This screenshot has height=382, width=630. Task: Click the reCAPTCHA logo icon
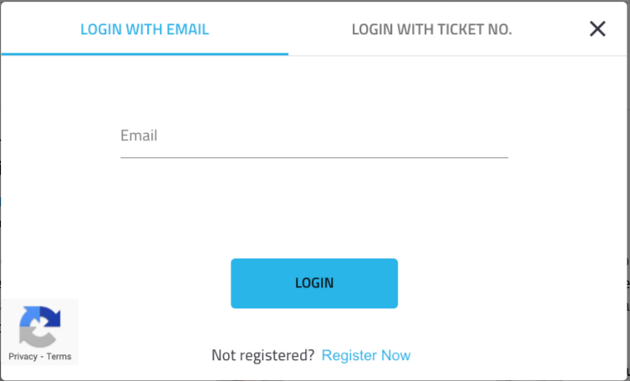point(40,327)
